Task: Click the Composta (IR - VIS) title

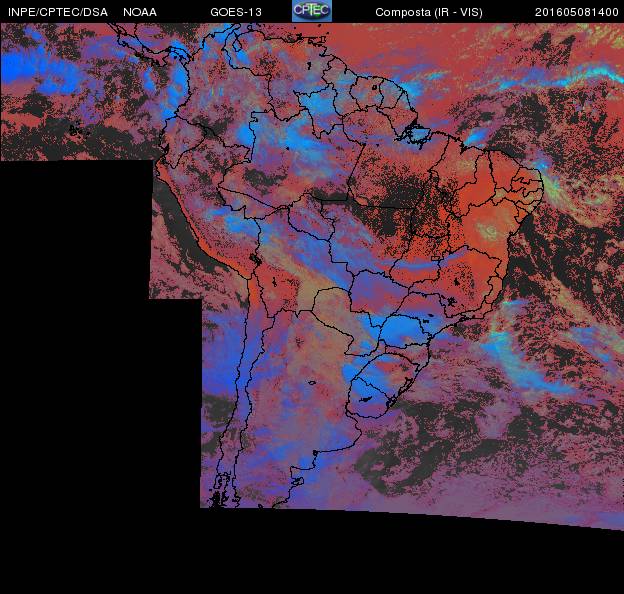Action: (x=429, y=12)
